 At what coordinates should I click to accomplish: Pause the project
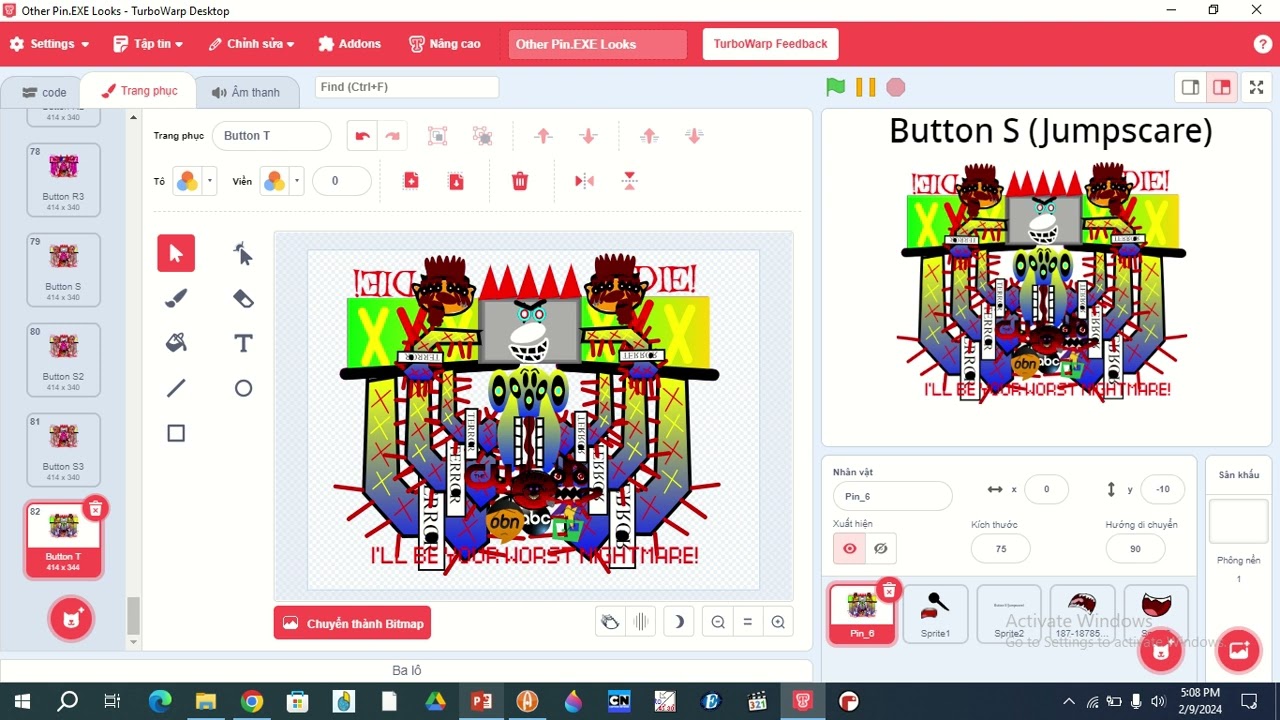point(866,87)
